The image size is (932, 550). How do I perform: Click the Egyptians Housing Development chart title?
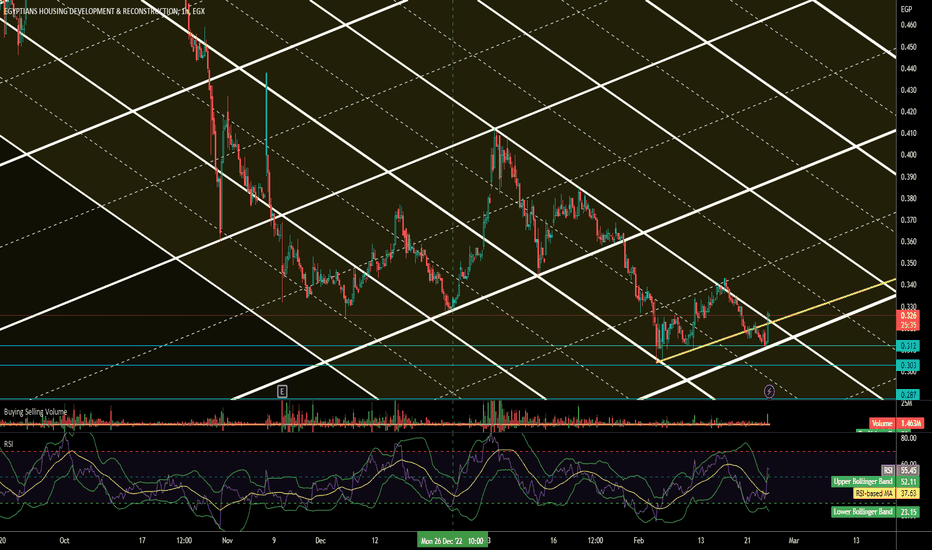click(104, 11)
